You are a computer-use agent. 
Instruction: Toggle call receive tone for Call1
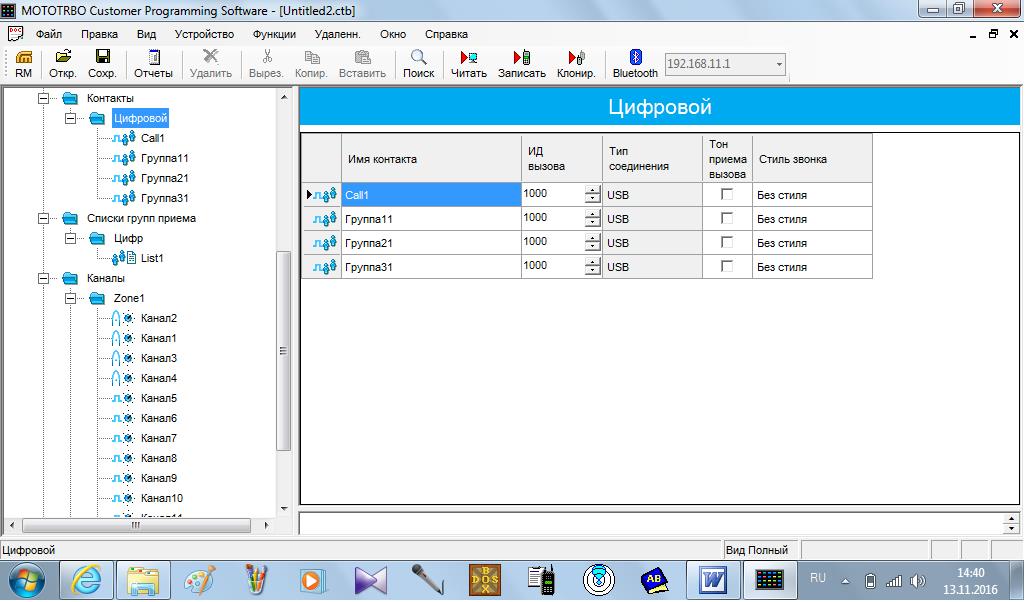pos(726,194)
